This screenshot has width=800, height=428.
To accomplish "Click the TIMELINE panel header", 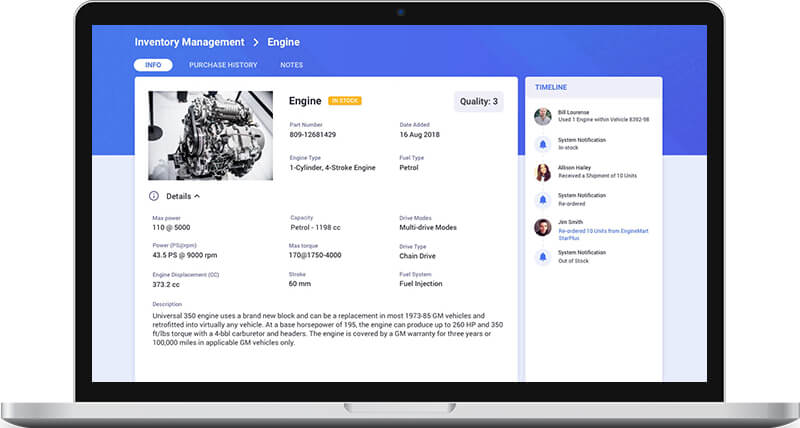I will (x=594, y=87).
